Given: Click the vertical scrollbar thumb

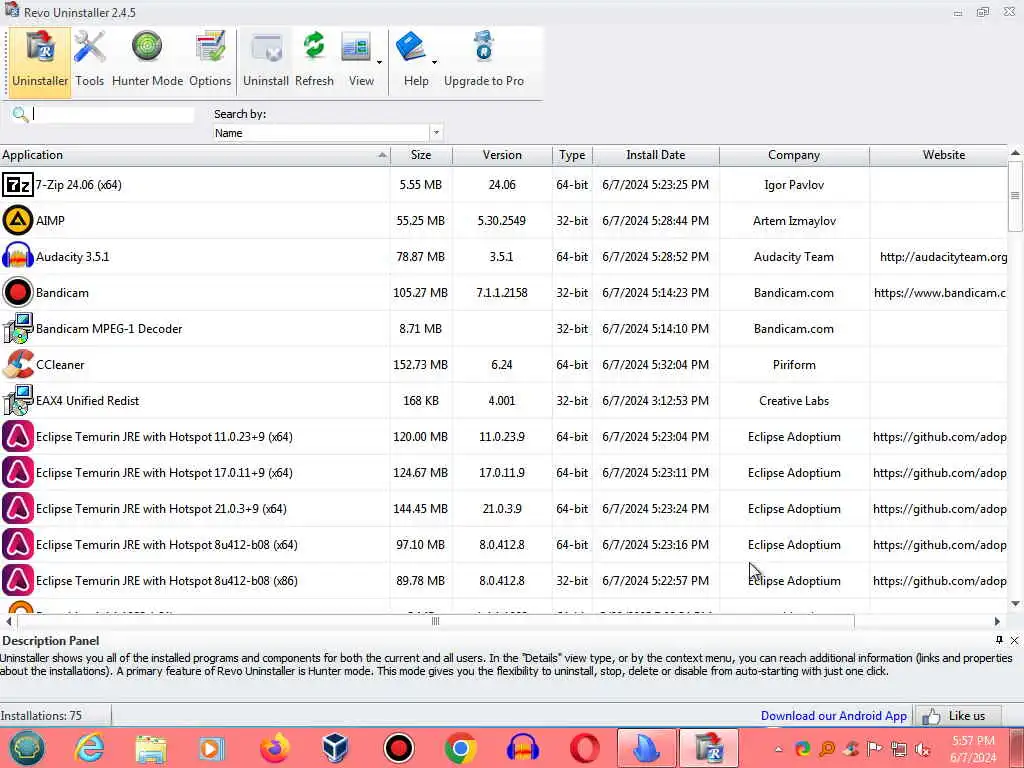Looking at the screenshot, I should point(1015,196).
